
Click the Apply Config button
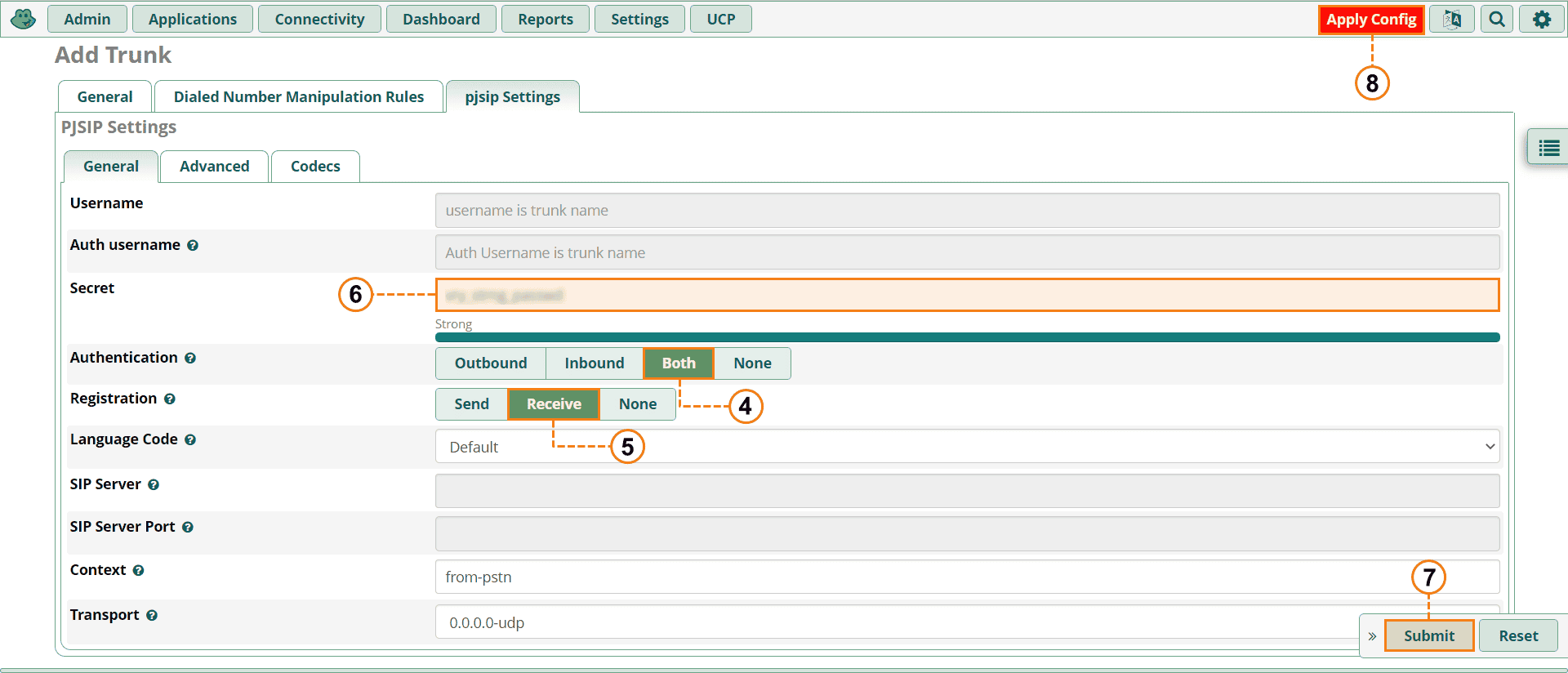tap(1371, 20)
